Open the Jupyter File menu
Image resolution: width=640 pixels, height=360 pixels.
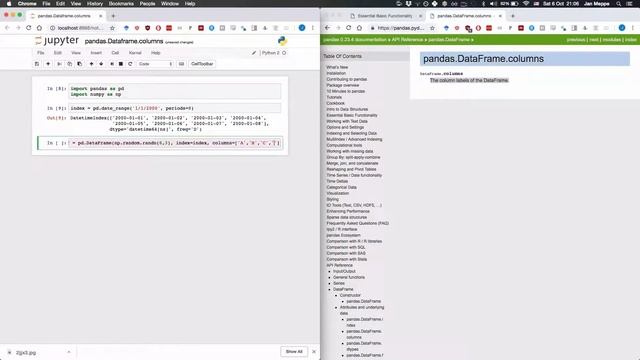click(40, 53)
